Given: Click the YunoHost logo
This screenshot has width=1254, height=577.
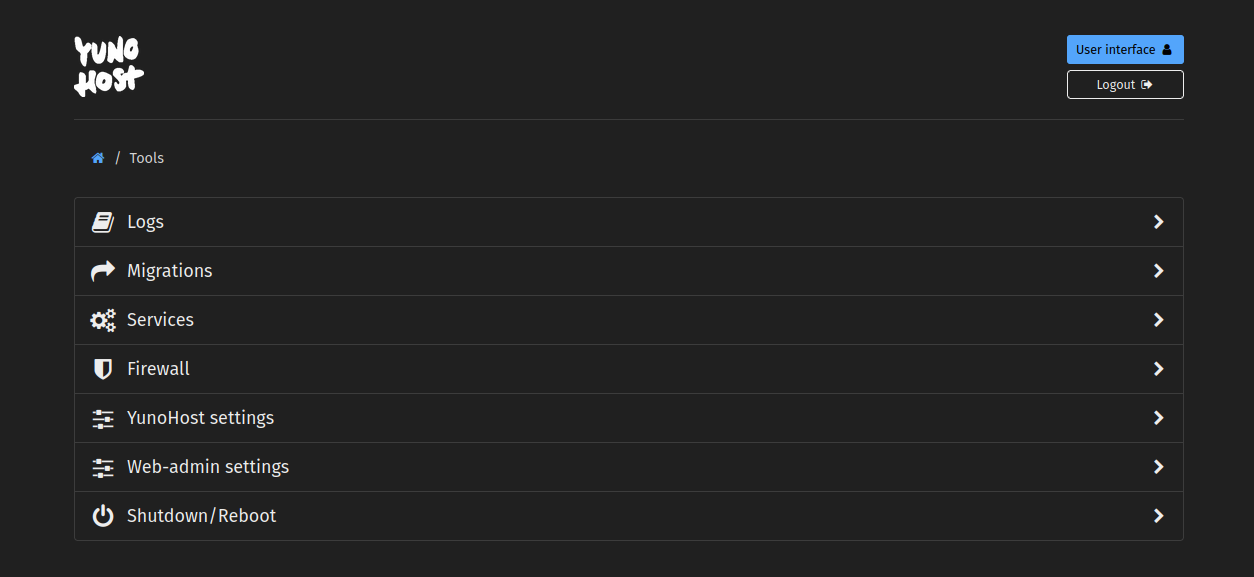Looking at the screenshot, I should [x=109, y=66].
